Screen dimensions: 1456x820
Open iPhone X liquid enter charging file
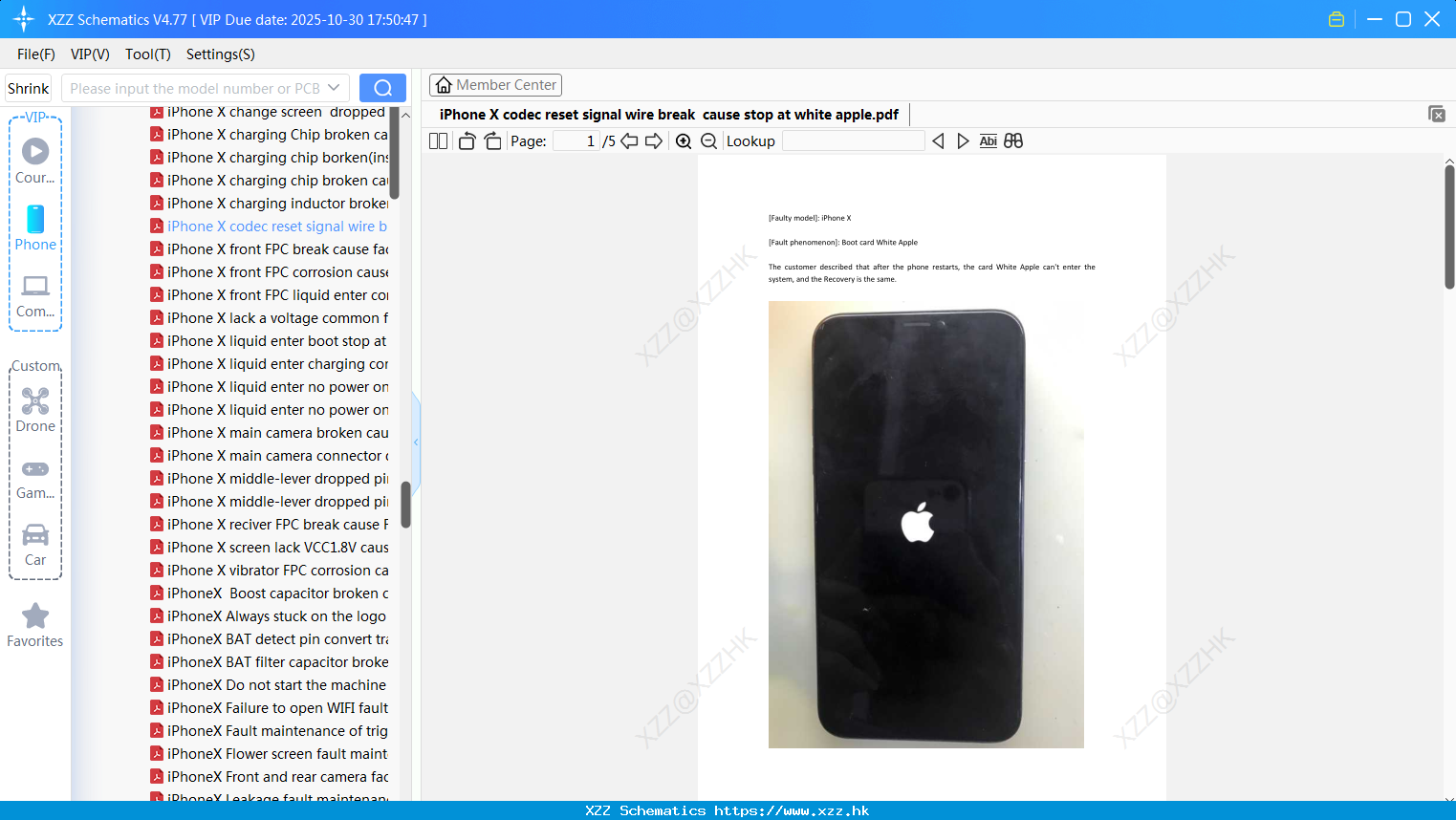click(x=269, y=364)
